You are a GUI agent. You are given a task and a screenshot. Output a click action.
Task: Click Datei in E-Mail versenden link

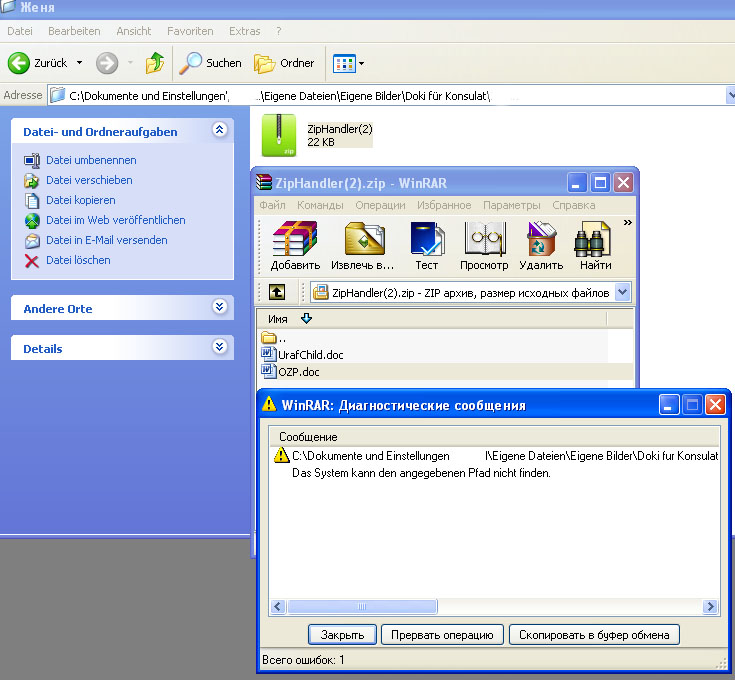click(x=106, y=240)
